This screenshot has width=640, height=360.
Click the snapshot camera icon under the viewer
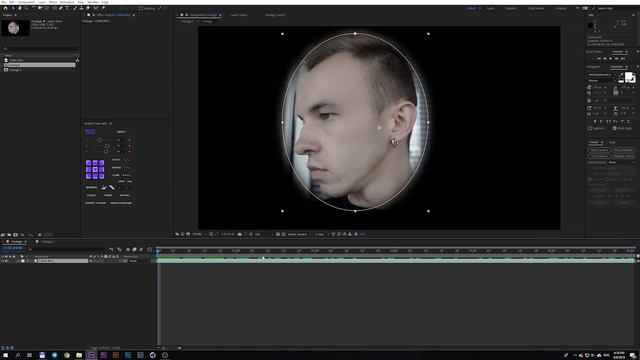(240, 234)
